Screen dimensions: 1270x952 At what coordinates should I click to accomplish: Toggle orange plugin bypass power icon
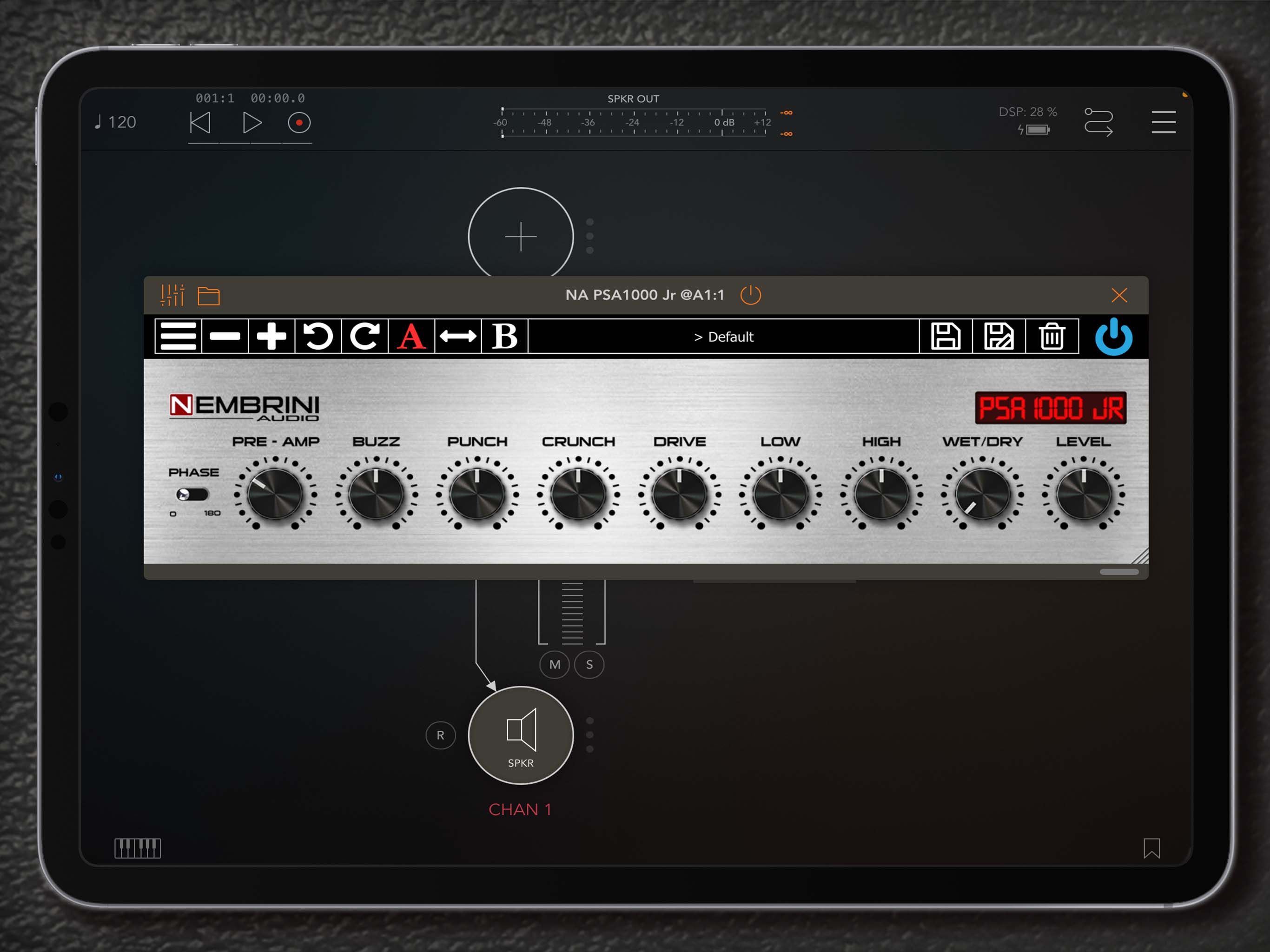pos(750,295)
